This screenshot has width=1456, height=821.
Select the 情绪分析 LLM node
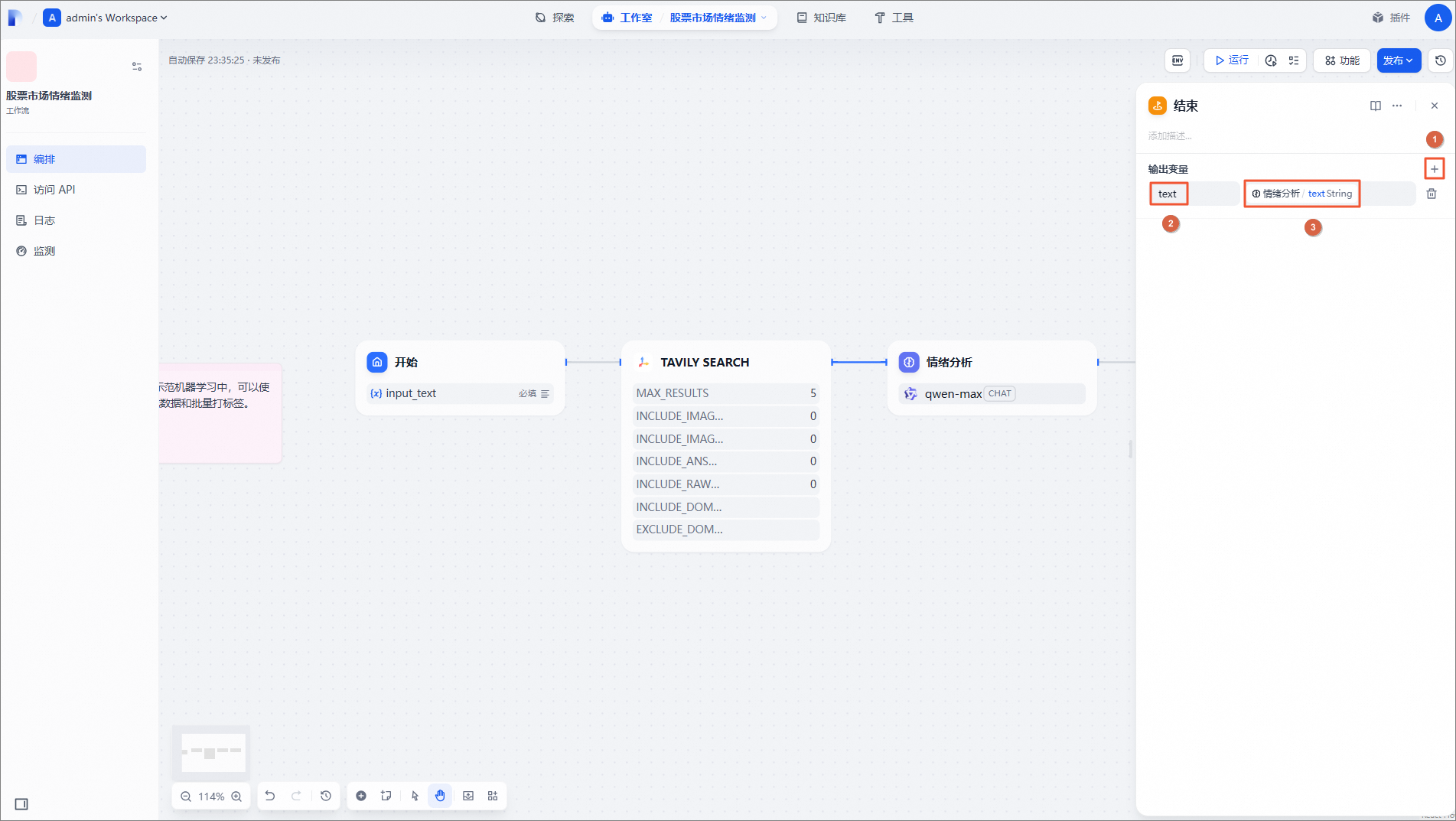coord(992,378)
